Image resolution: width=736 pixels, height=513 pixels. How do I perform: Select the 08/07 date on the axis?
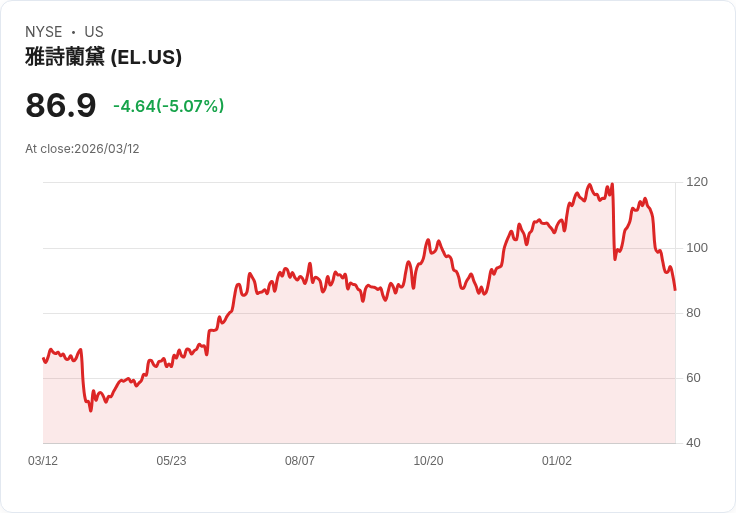300,461
